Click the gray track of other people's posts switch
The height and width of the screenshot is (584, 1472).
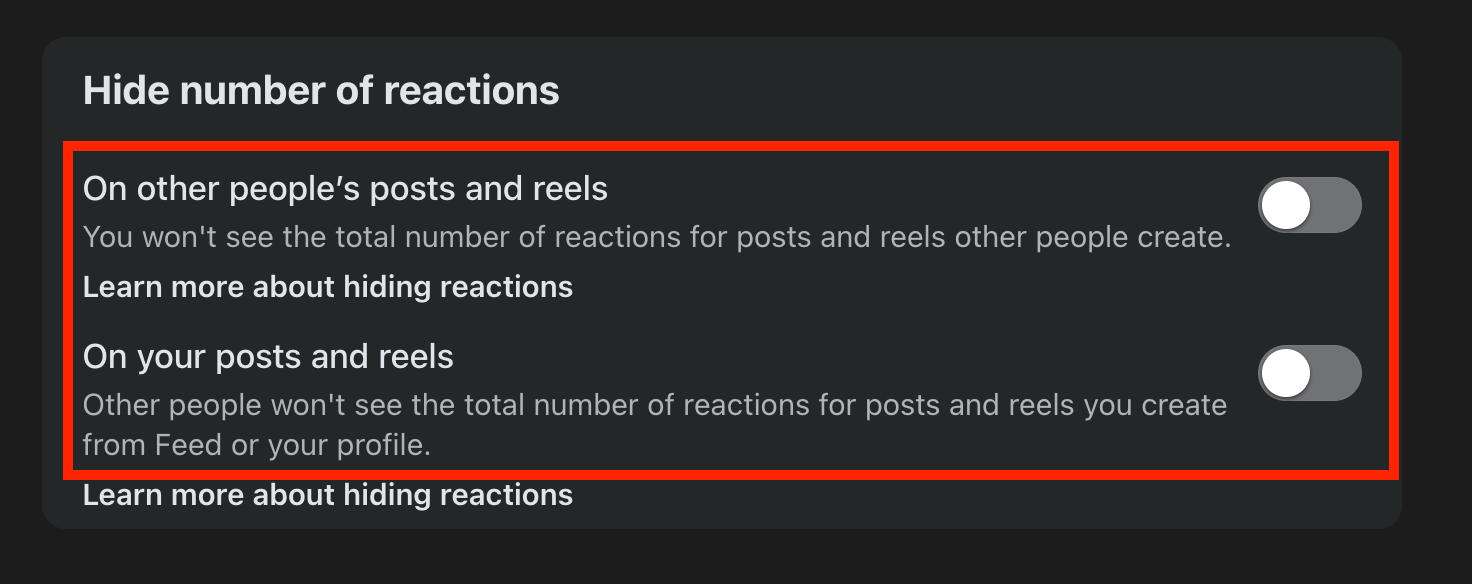pos(1338,205)
